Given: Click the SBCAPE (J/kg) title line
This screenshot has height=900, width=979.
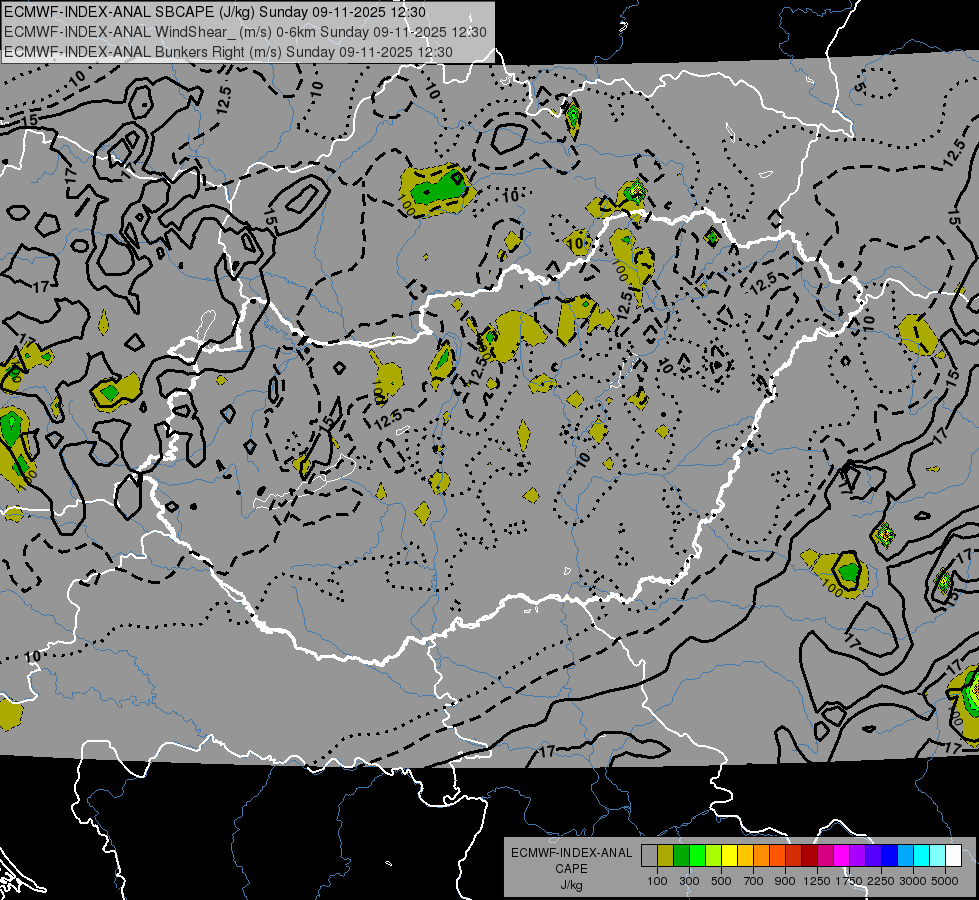Looking at the screenshot, I should click(x=215, y=12).
